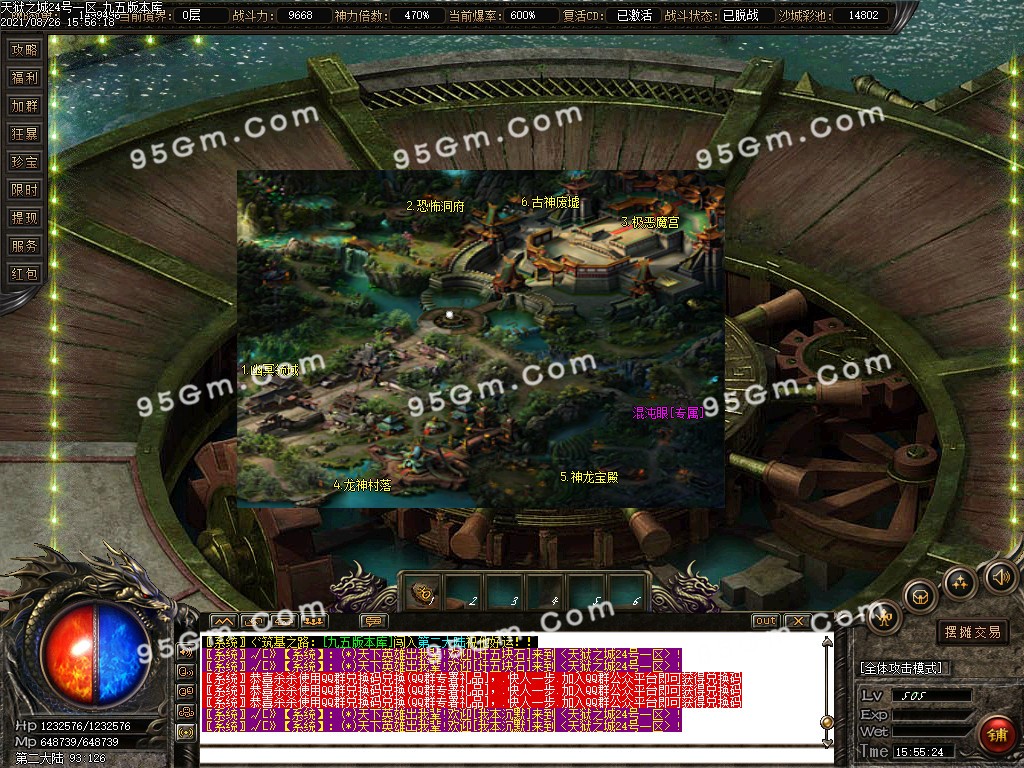Click the 神力倍数 value 470%
The width and height of the screenshot is (1024, 768).
pos(417,15)
